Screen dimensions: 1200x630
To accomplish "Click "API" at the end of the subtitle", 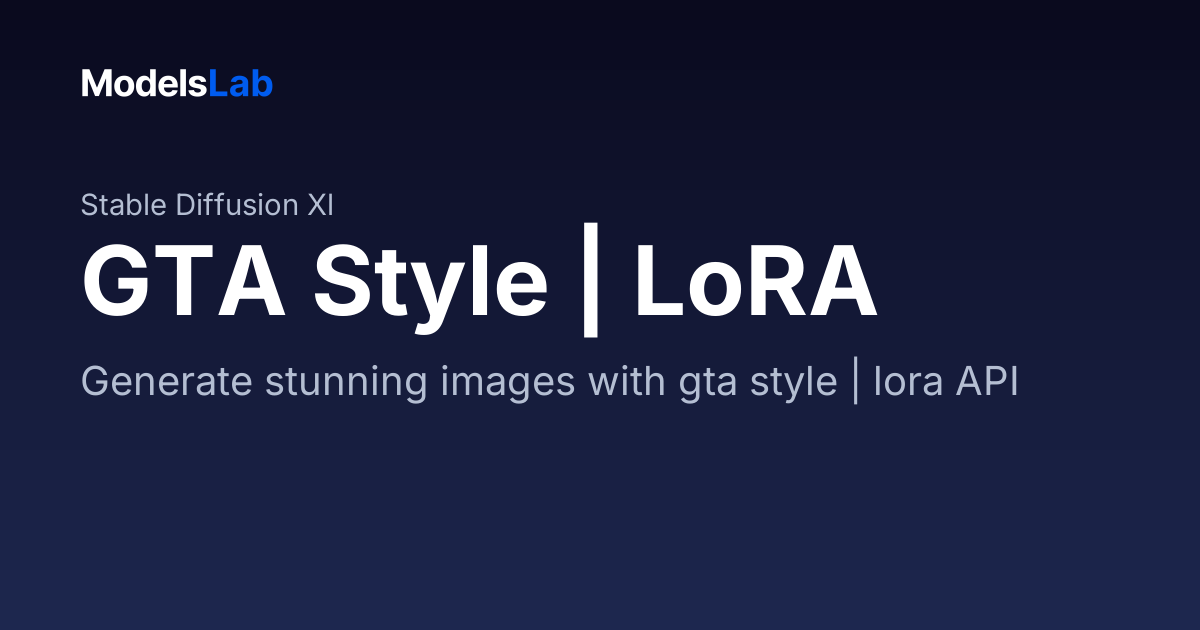I will coord(986,382).
